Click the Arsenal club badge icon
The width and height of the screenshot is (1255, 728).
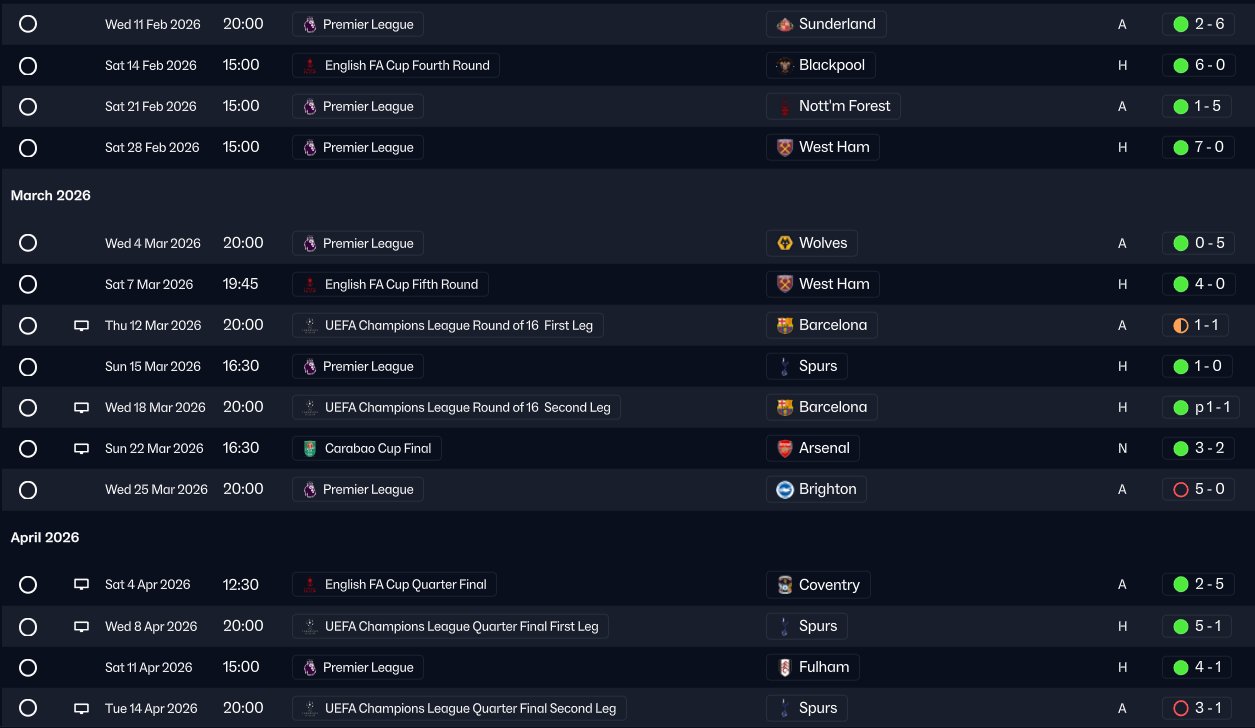(785, 448)
